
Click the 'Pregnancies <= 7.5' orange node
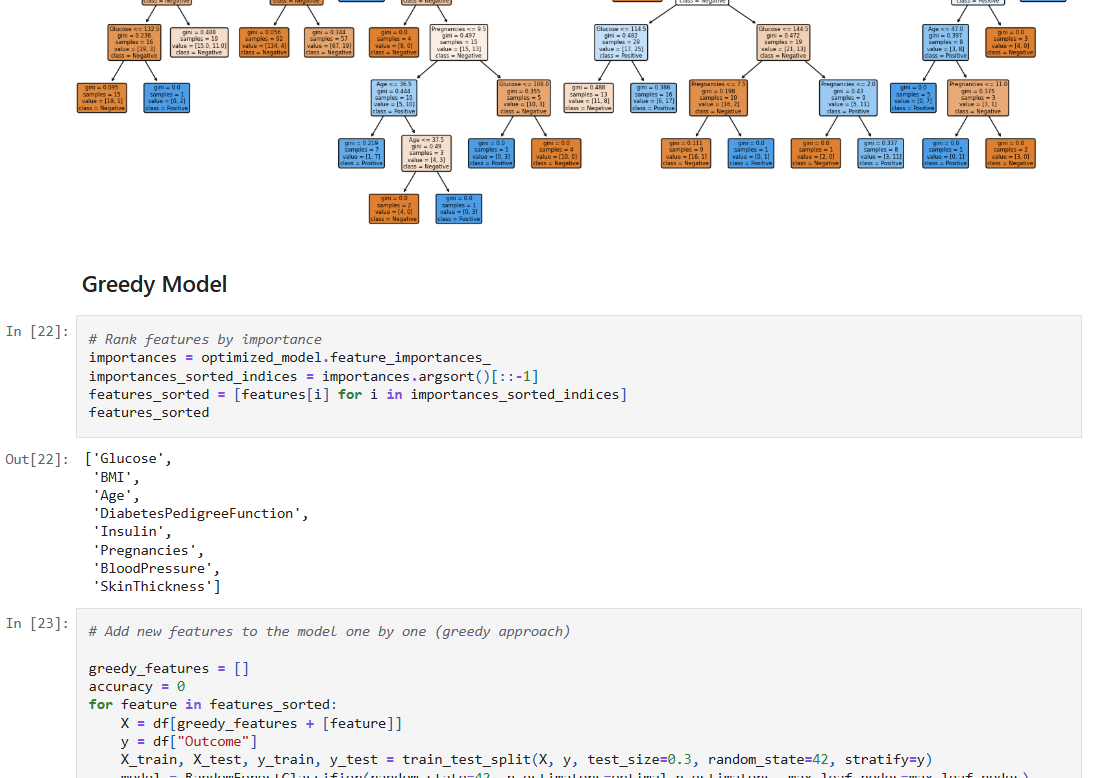click(x=719, y=97)
